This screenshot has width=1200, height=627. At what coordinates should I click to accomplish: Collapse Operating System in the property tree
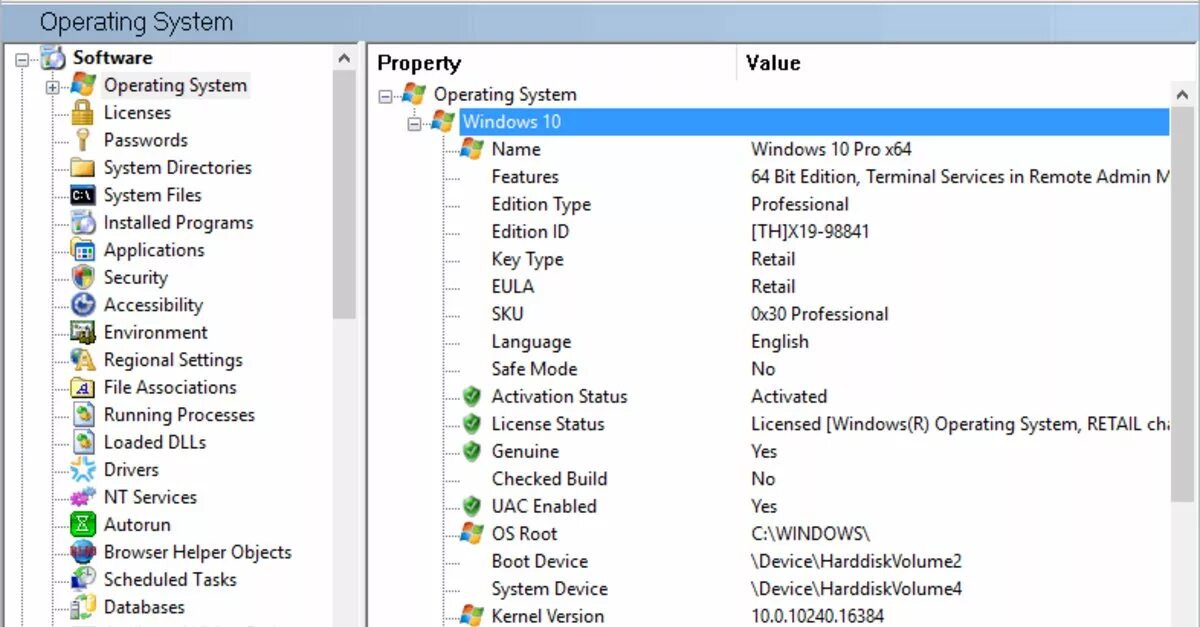pyautogui.click(x=386, y=96)
